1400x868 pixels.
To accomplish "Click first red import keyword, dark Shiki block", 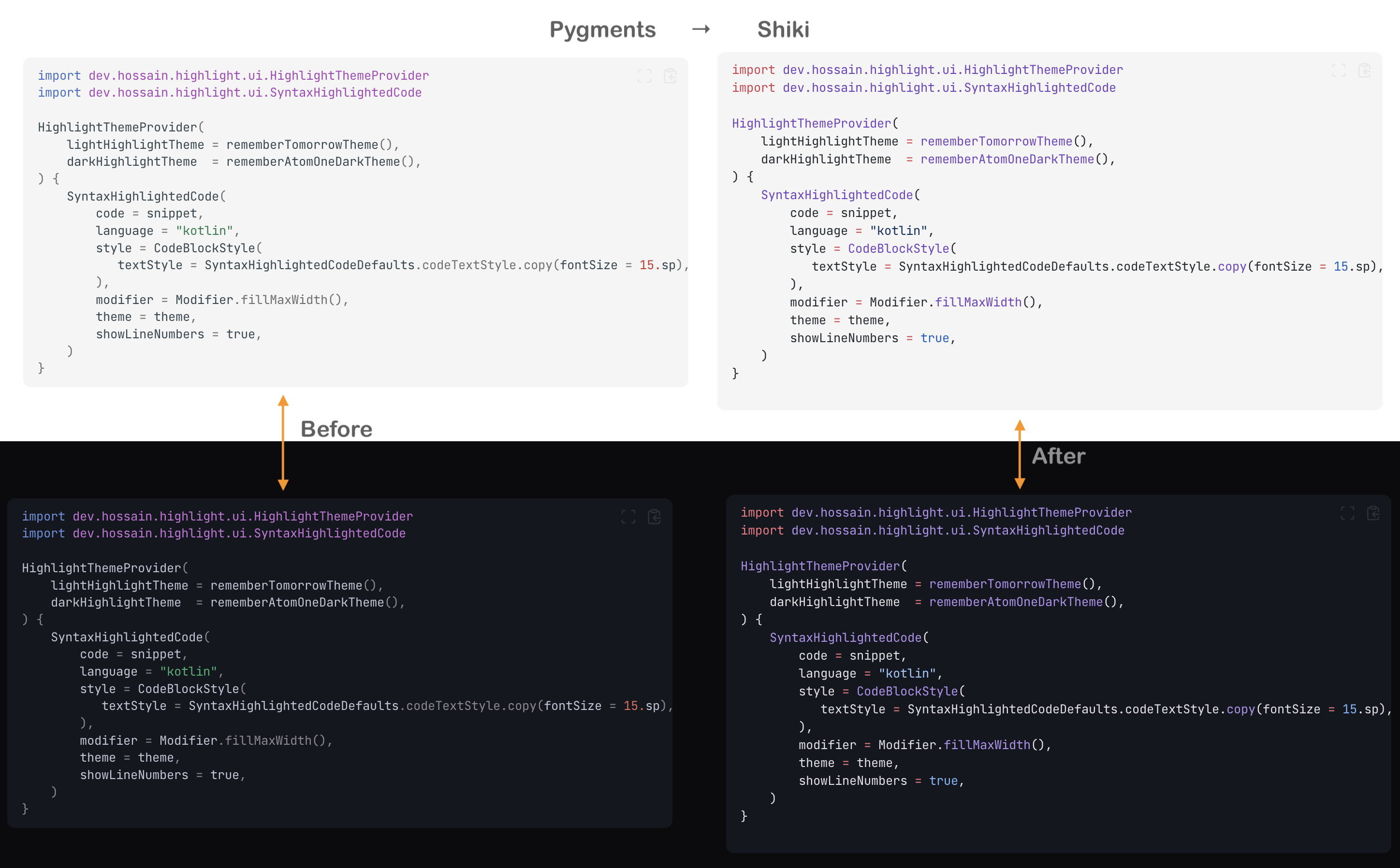I will [762, 513].
